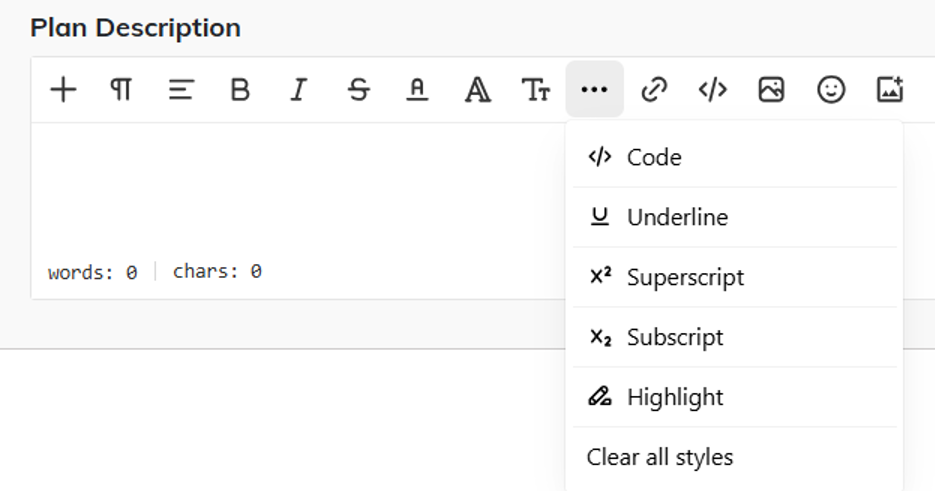This screenshot has width=935, height=491.
Task: Toggle strikethrough formatting
Action: click(358, 90)
